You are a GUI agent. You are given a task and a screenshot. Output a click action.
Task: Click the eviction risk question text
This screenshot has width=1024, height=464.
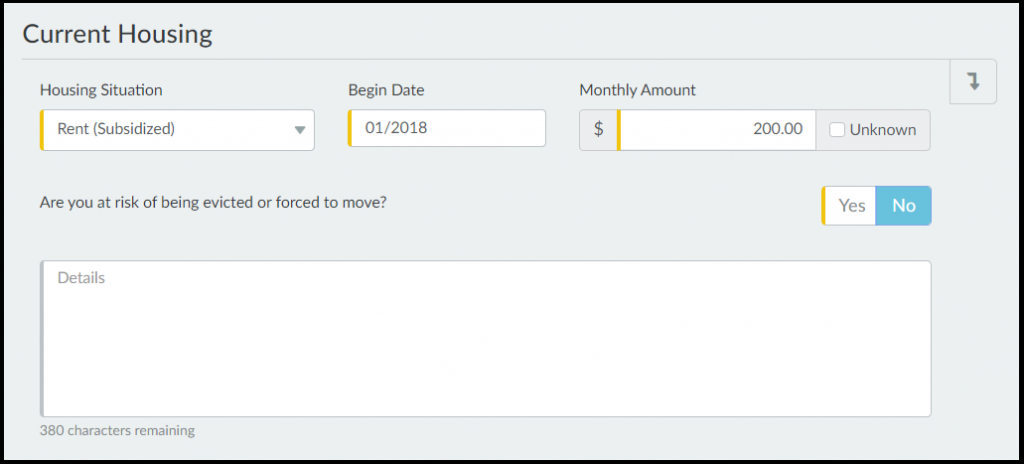213,202
